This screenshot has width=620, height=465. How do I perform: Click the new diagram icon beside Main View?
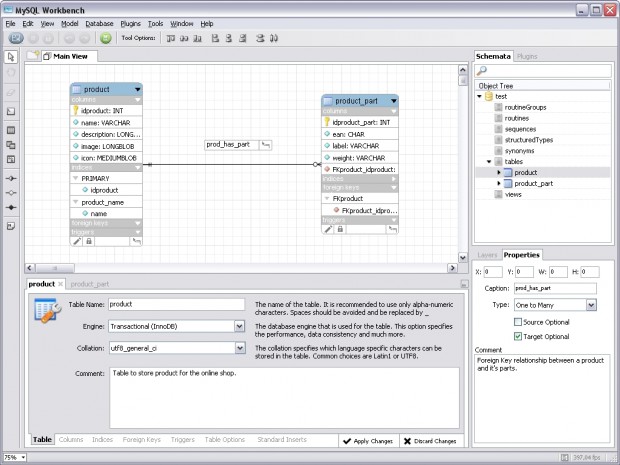tap(33, 55)
